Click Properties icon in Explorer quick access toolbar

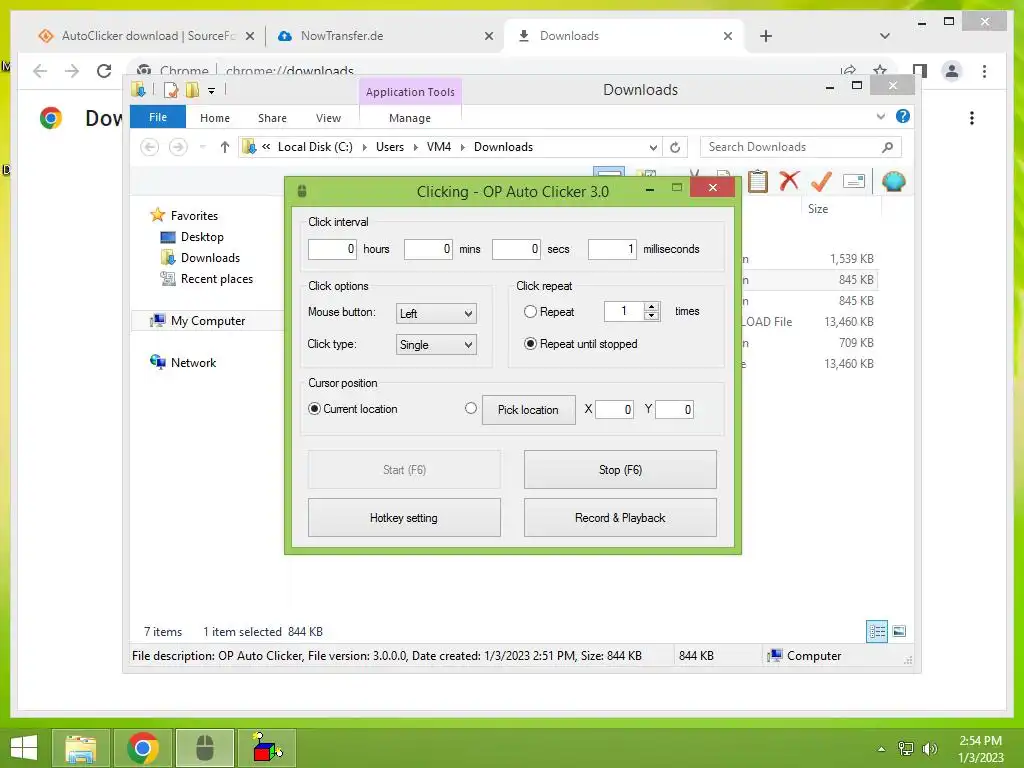click(170, 90)
